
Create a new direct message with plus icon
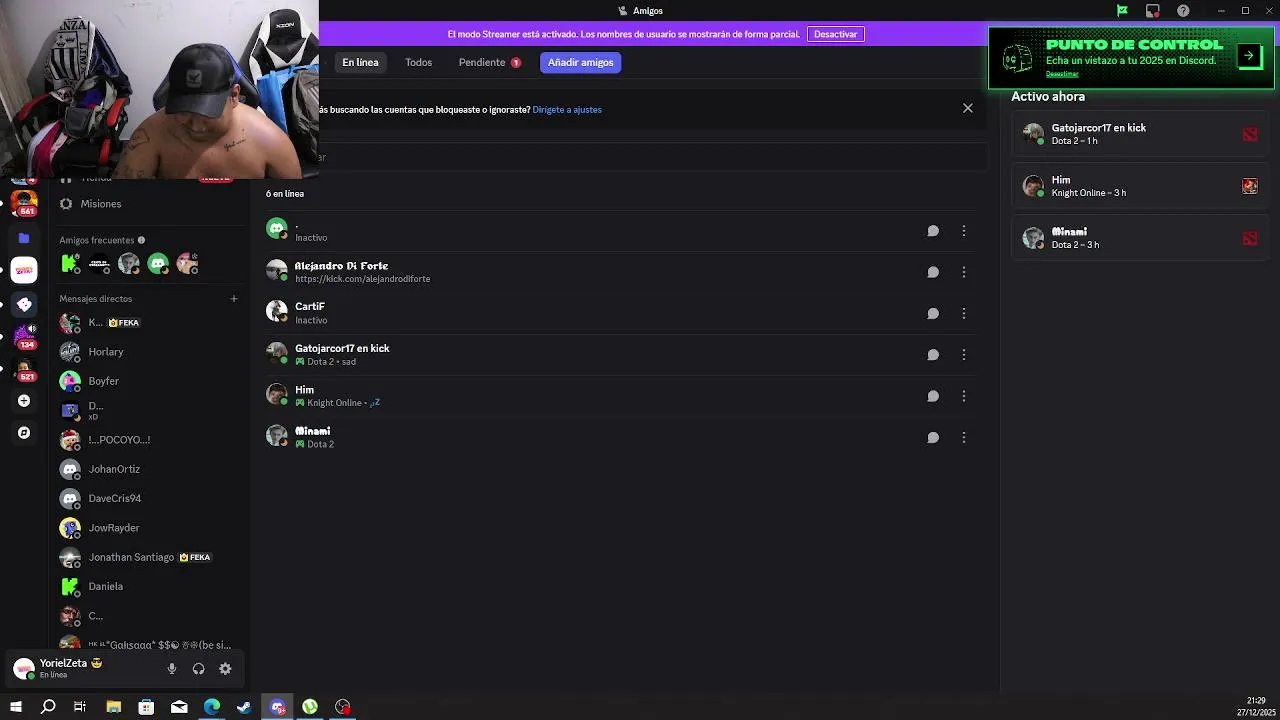(234, 298)
